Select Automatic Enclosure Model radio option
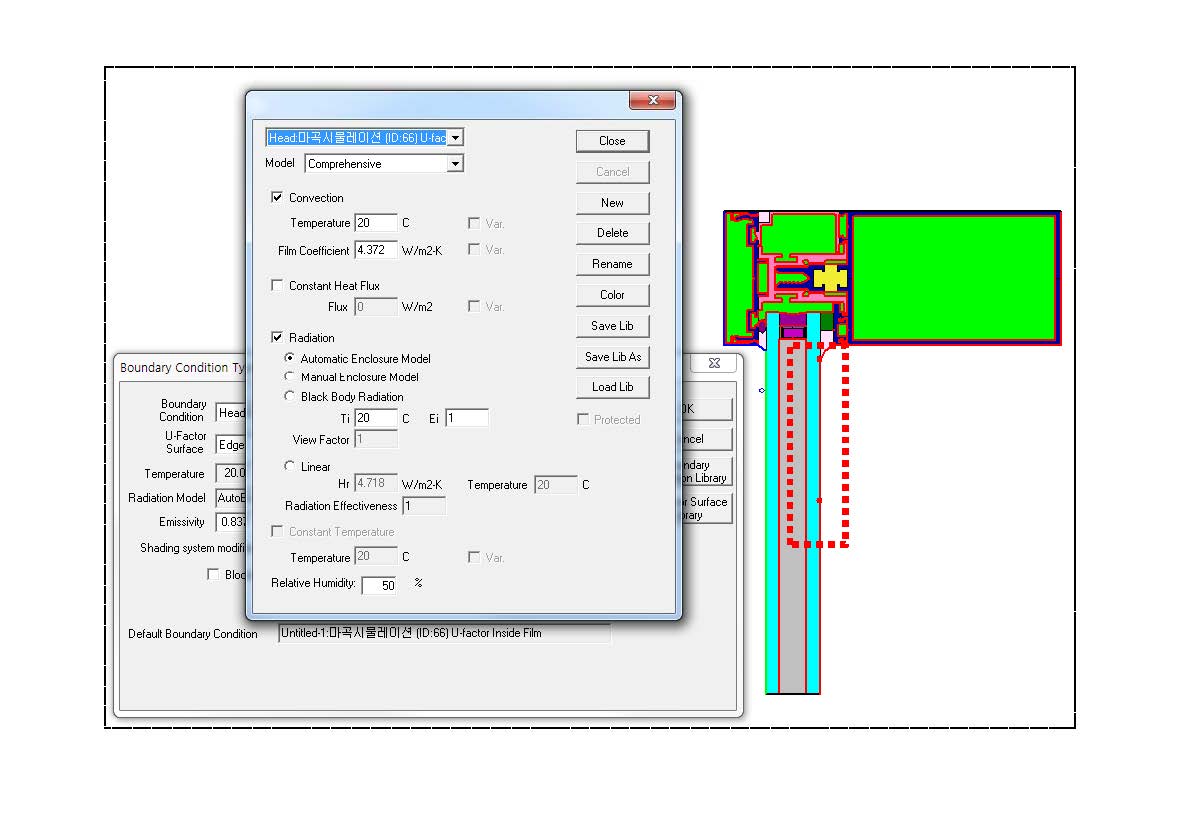The height and width of the screenshot is (835, 1182). tap(290, 359)
